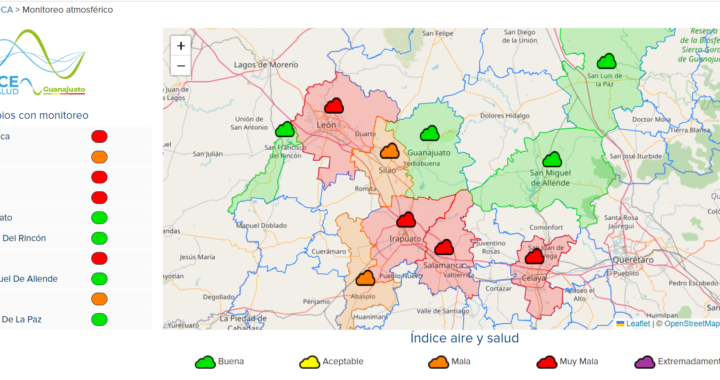Click the 'Muy Mala' legend label
The width and height of the screenshot is (720, 380).
(579, 362)
